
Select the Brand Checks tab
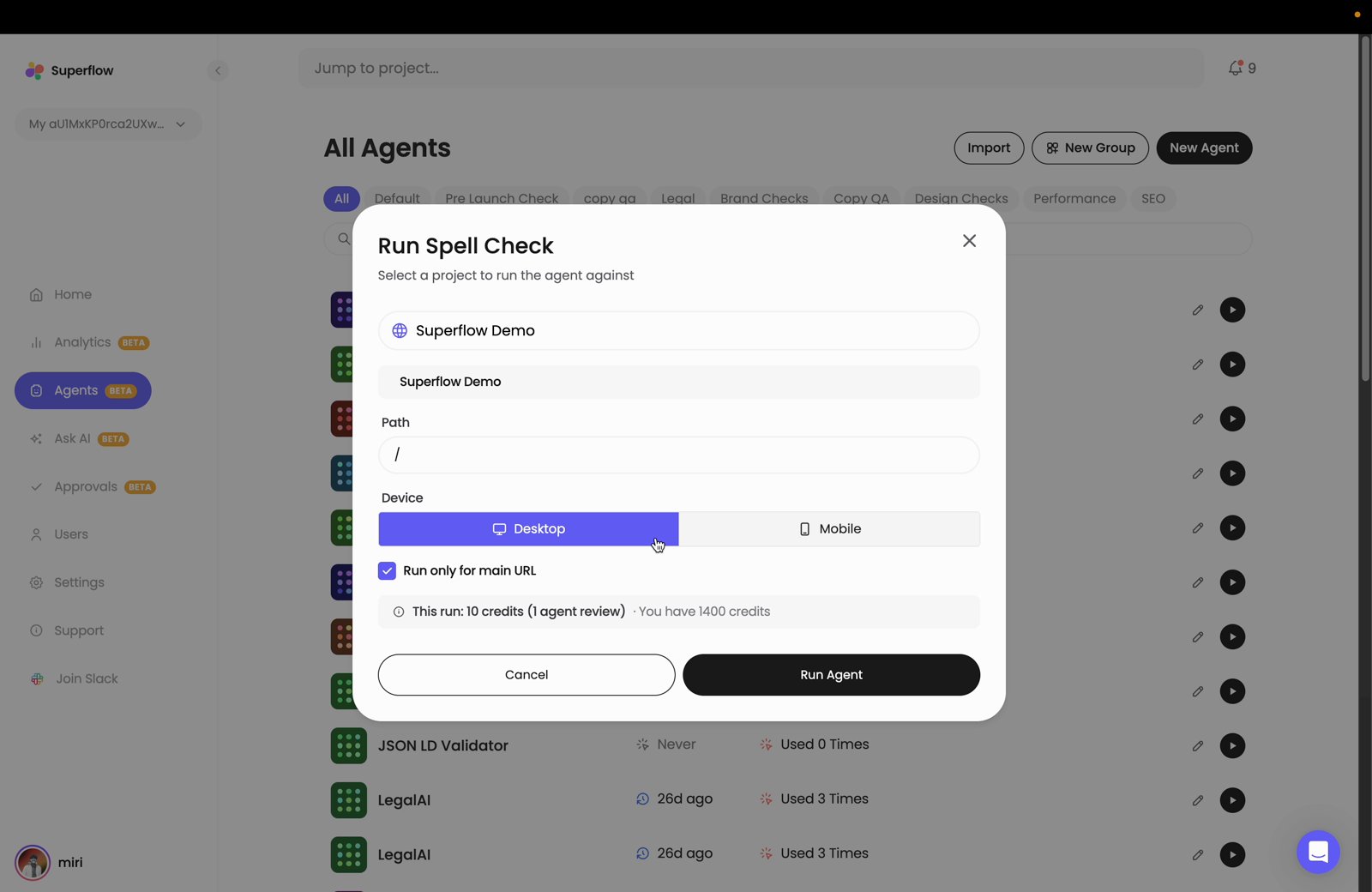764,198
